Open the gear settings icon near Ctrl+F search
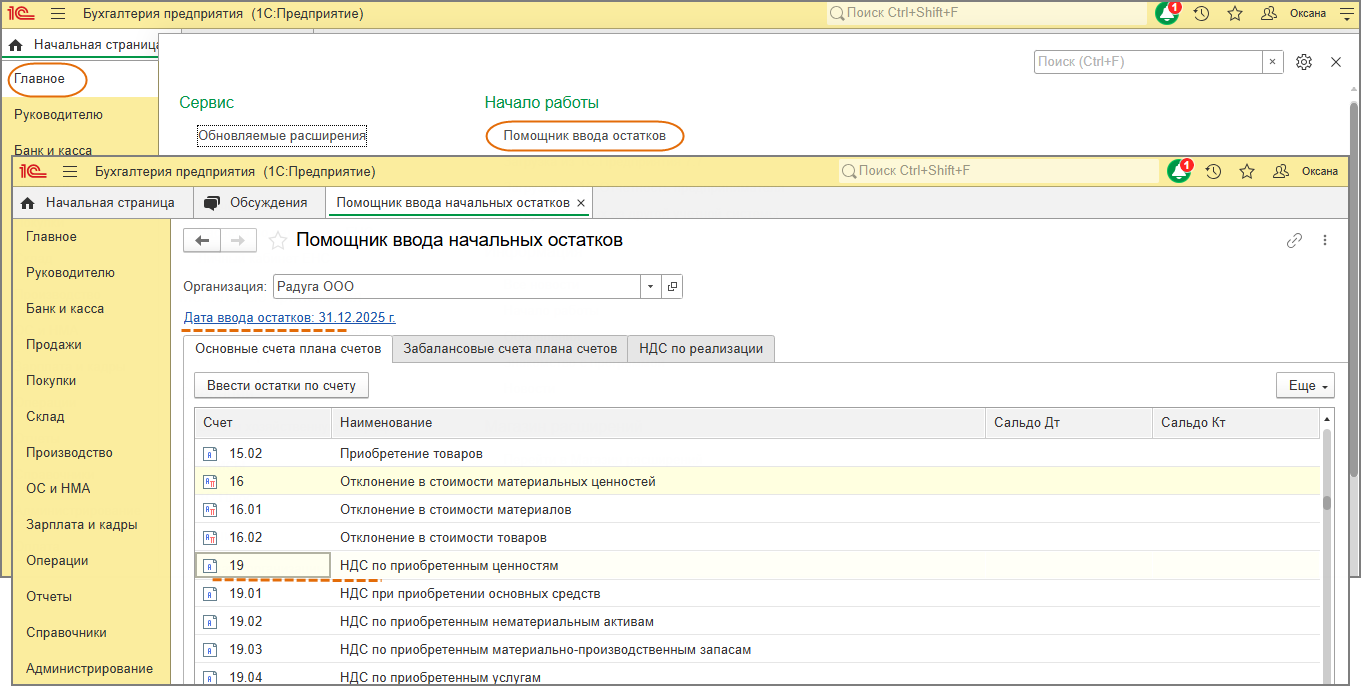 tap(1303, 62)
